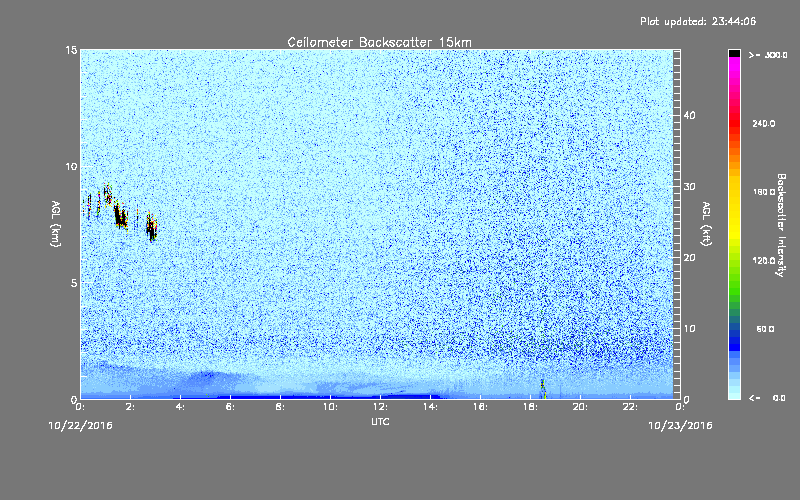Click the '18:' hour tick label
The width and height of the screenshot is (800, 500).
tap(531, 407)
